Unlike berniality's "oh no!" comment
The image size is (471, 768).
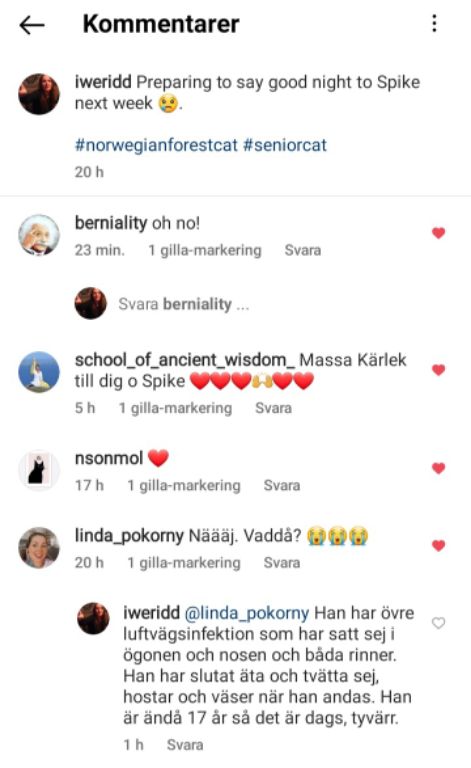tap(439, 233)
